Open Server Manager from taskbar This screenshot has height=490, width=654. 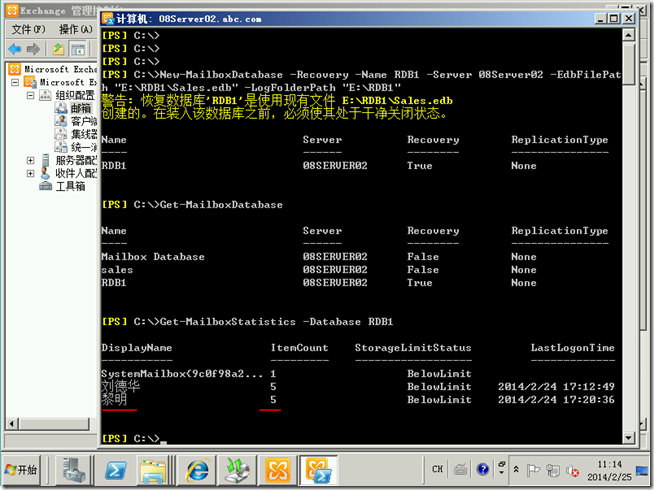tap(74, 470)
